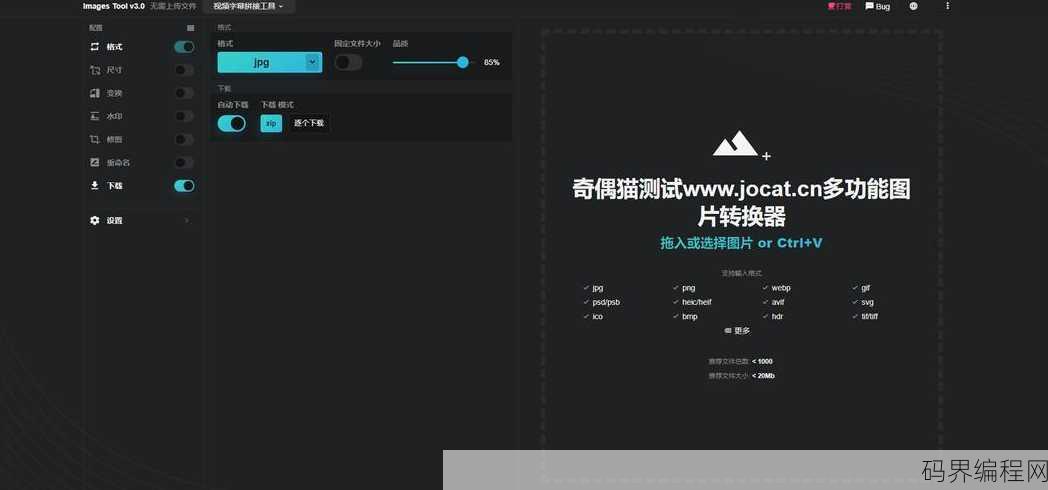Enable the 重命名 rename toggle
This screenshot has width=1048, height=490.
point(184,162)
